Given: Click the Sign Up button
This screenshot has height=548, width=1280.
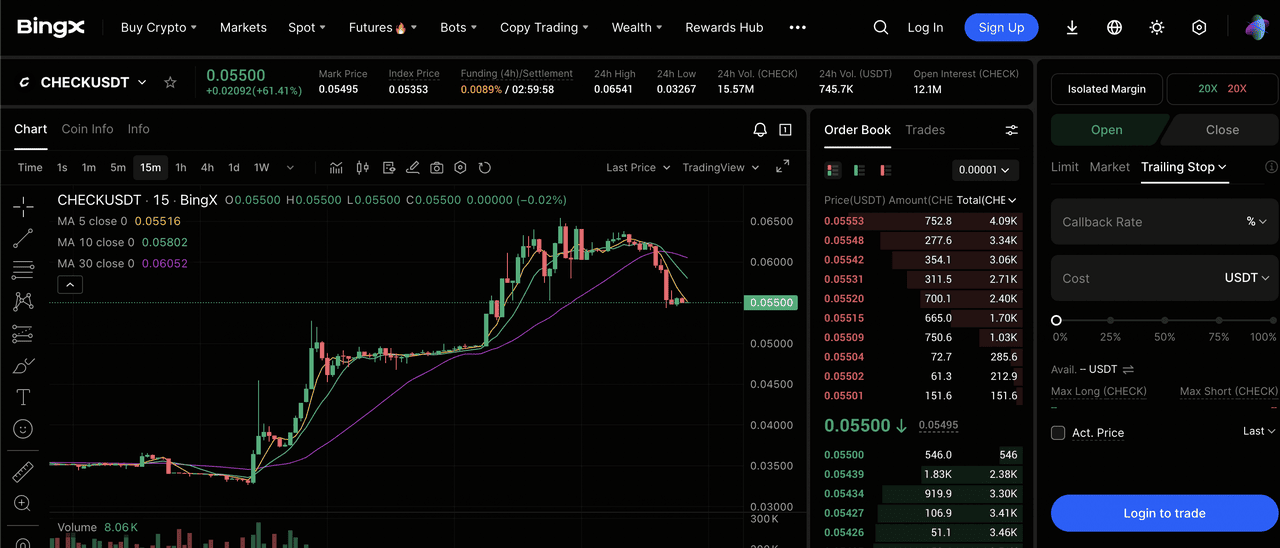Looking at the screenshot, I should point(1001,28).
